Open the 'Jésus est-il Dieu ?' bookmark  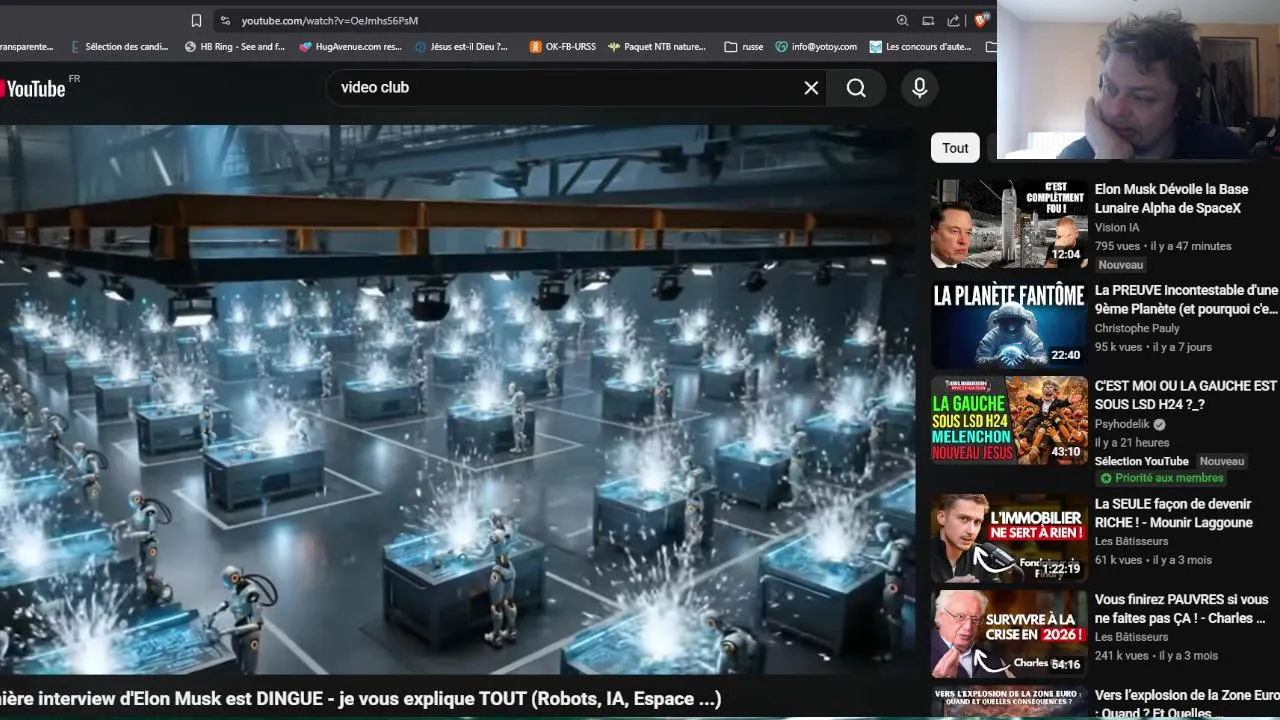461,46
